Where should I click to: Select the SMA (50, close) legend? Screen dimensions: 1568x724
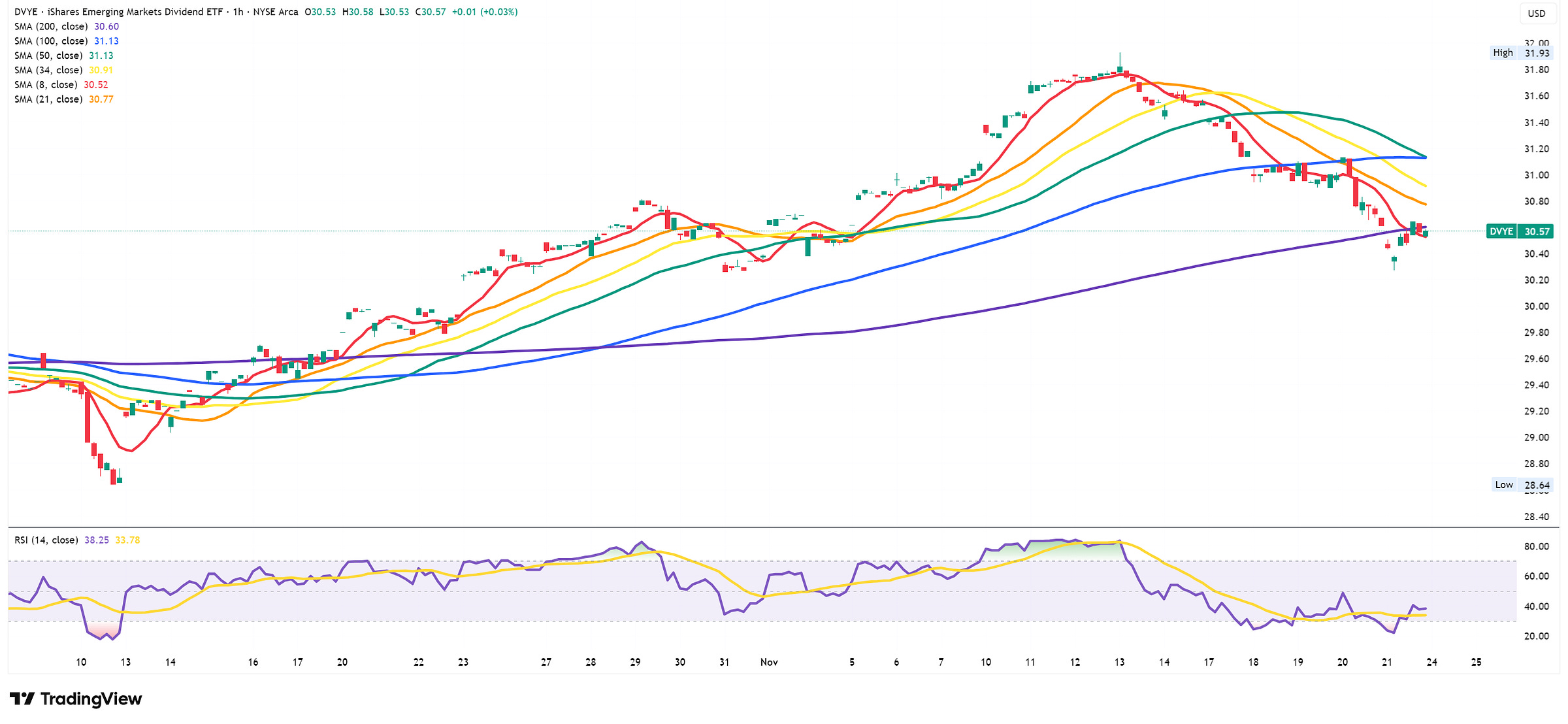48,56
